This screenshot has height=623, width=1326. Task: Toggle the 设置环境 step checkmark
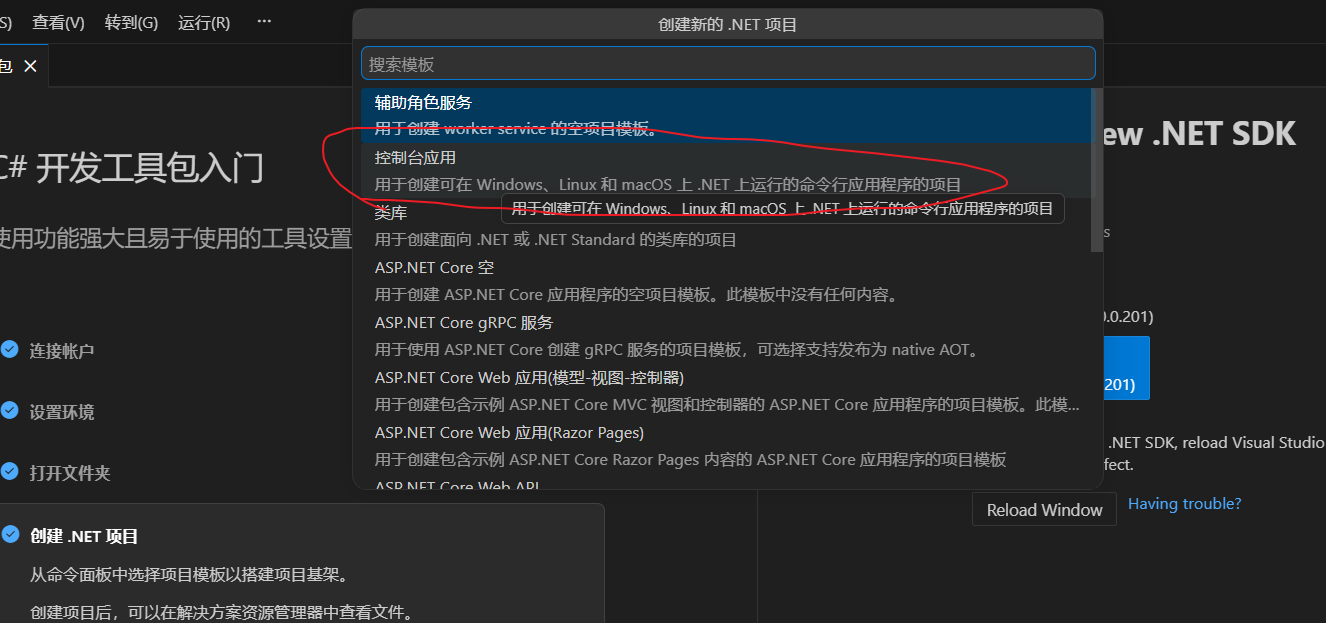[x=10, y=411]
